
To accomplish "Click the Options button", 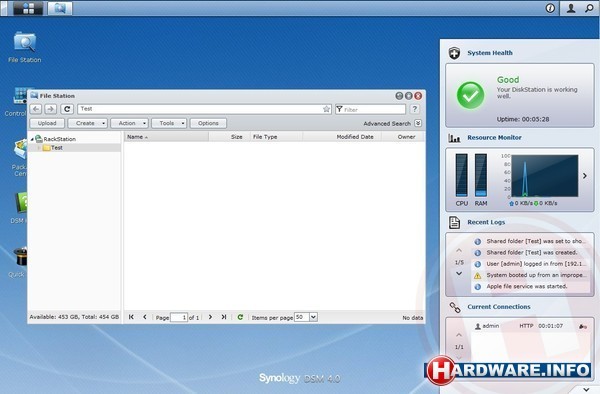I will 208,123.
